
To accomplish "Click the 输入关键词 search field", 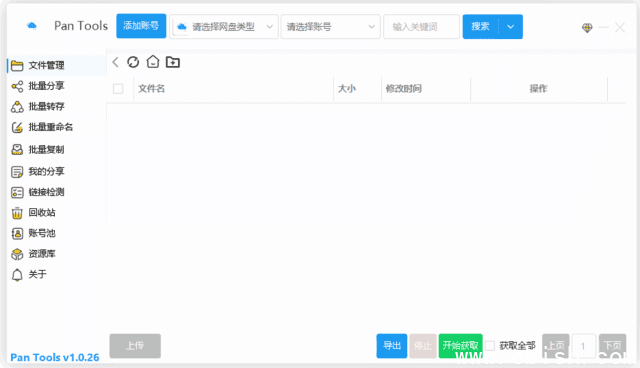I will [x=421, y=27].
